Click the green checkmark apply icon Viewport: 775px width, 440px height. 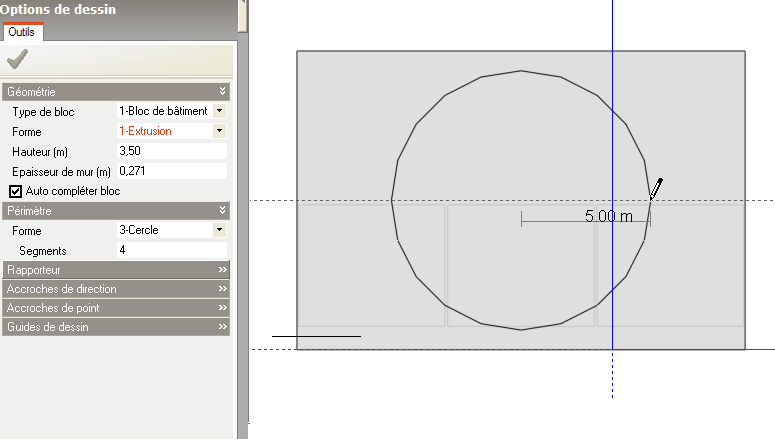[x=17, y=59]
